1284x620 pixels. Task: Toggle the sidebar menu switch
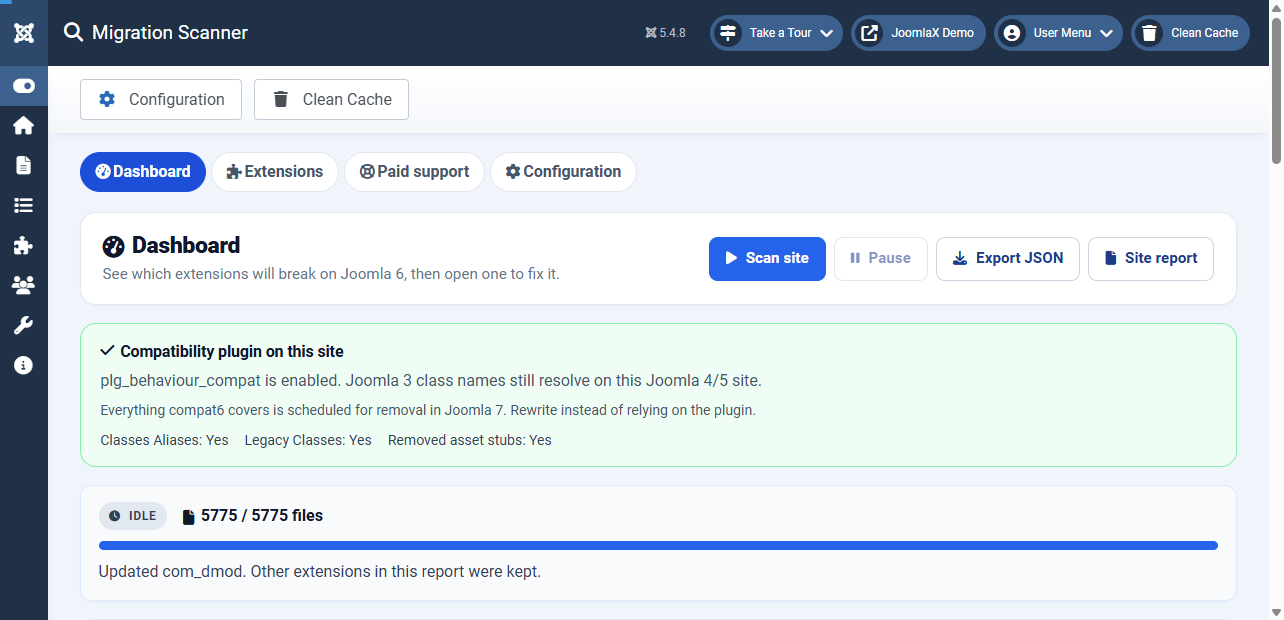click(x=24, y=86)
